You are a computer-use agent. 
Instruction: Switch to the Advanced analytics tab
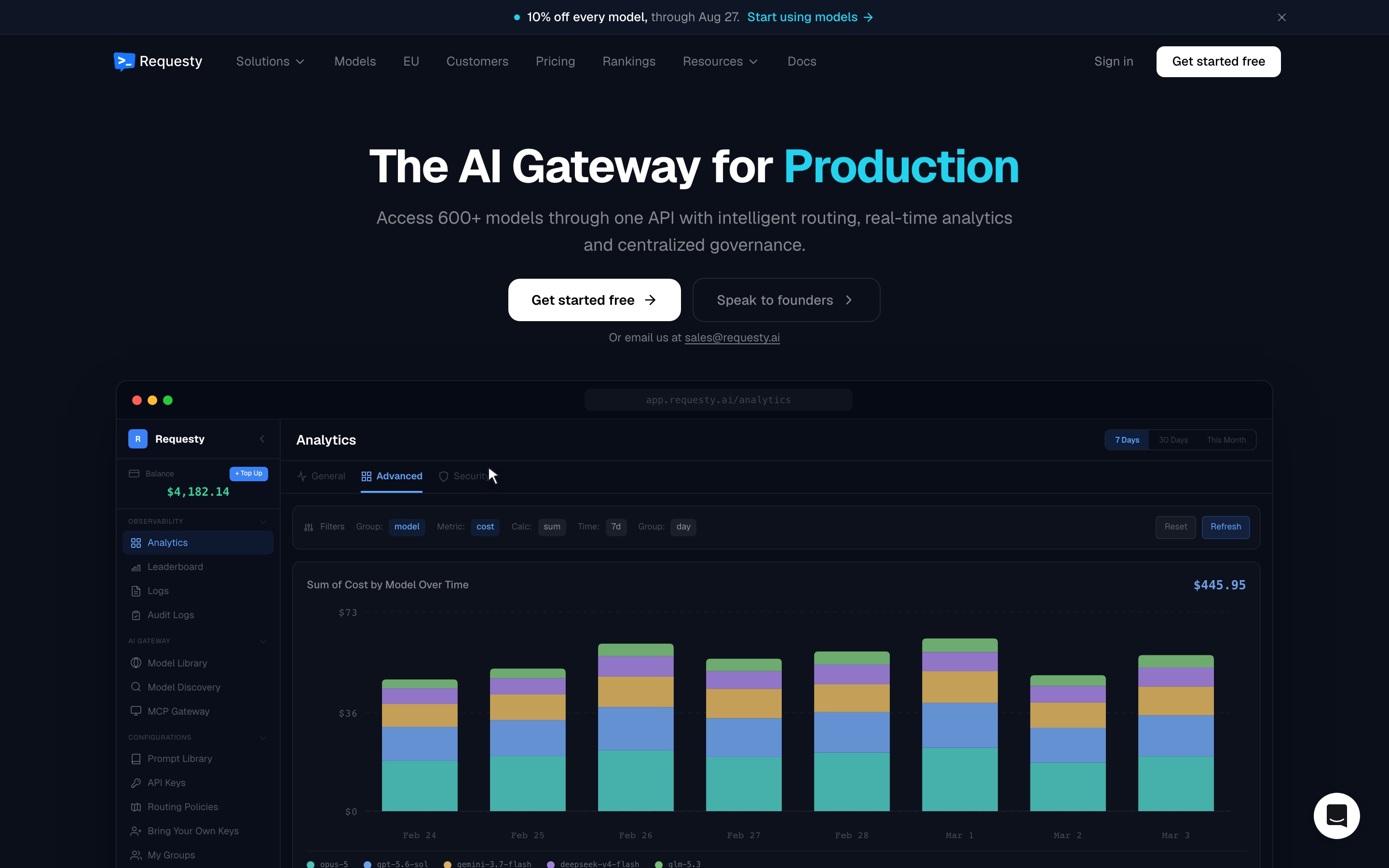tap(392, 476)
